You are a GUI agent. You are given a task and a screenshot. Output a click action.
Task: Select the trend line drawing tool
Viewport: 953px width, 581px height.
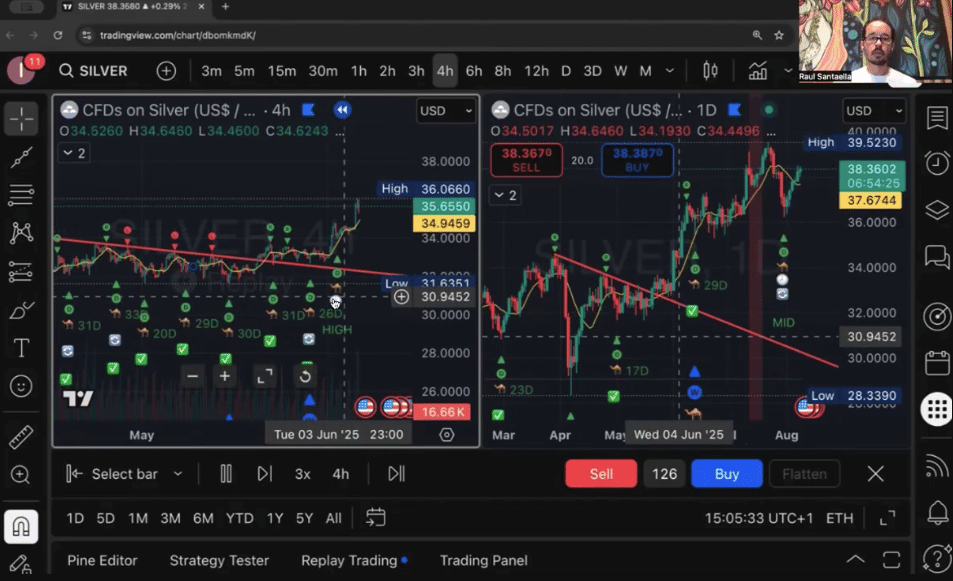(x=21, y=156)
